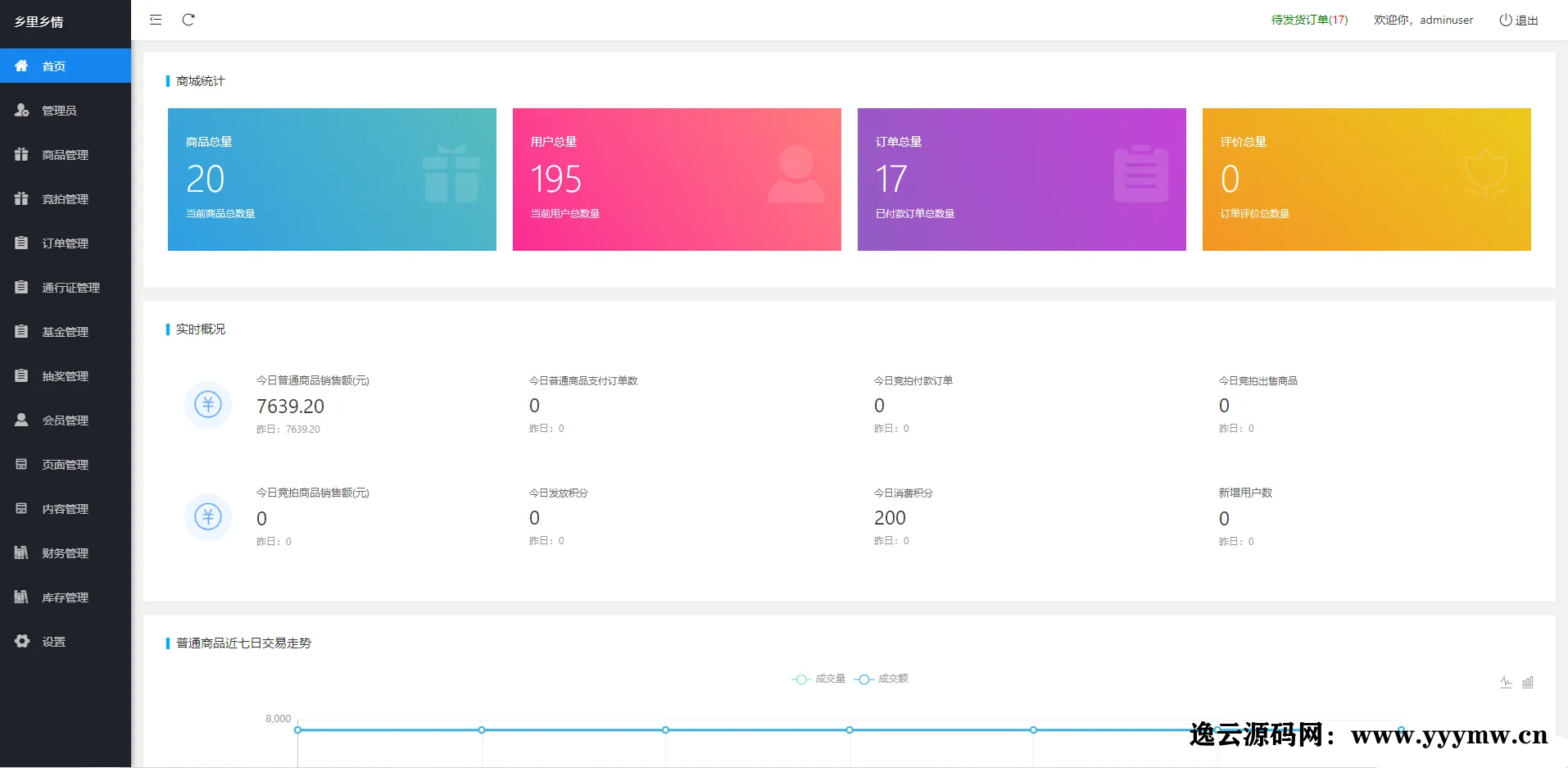This screenshot has height=768, width=1568.
Task: Click the value 200 under 今日消费积分
Action: point(890,518)
